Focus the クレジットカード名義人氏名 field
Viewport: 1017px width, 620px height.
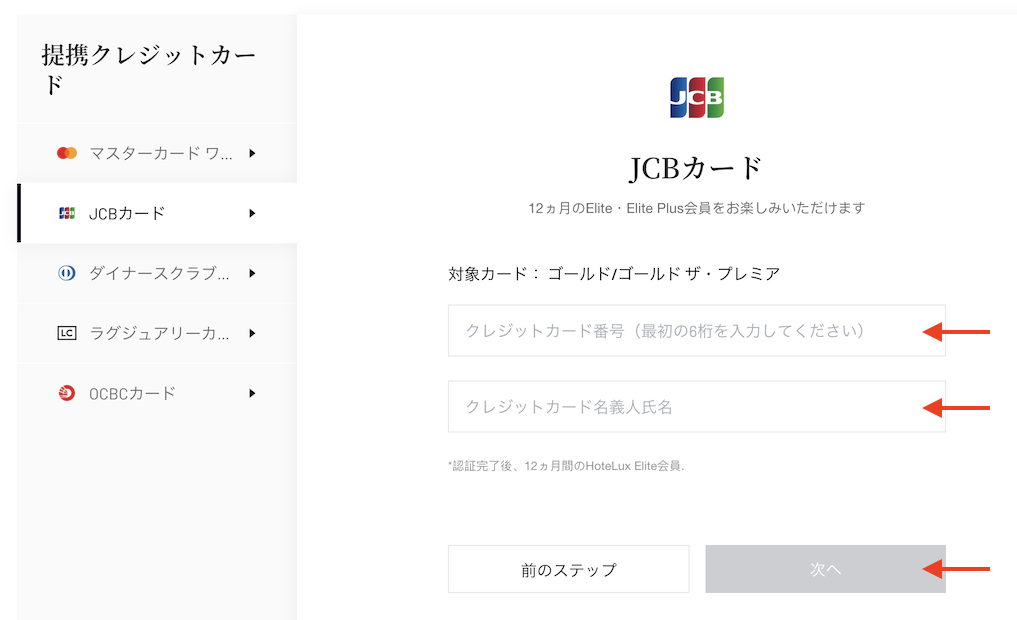tap(696, 407)
